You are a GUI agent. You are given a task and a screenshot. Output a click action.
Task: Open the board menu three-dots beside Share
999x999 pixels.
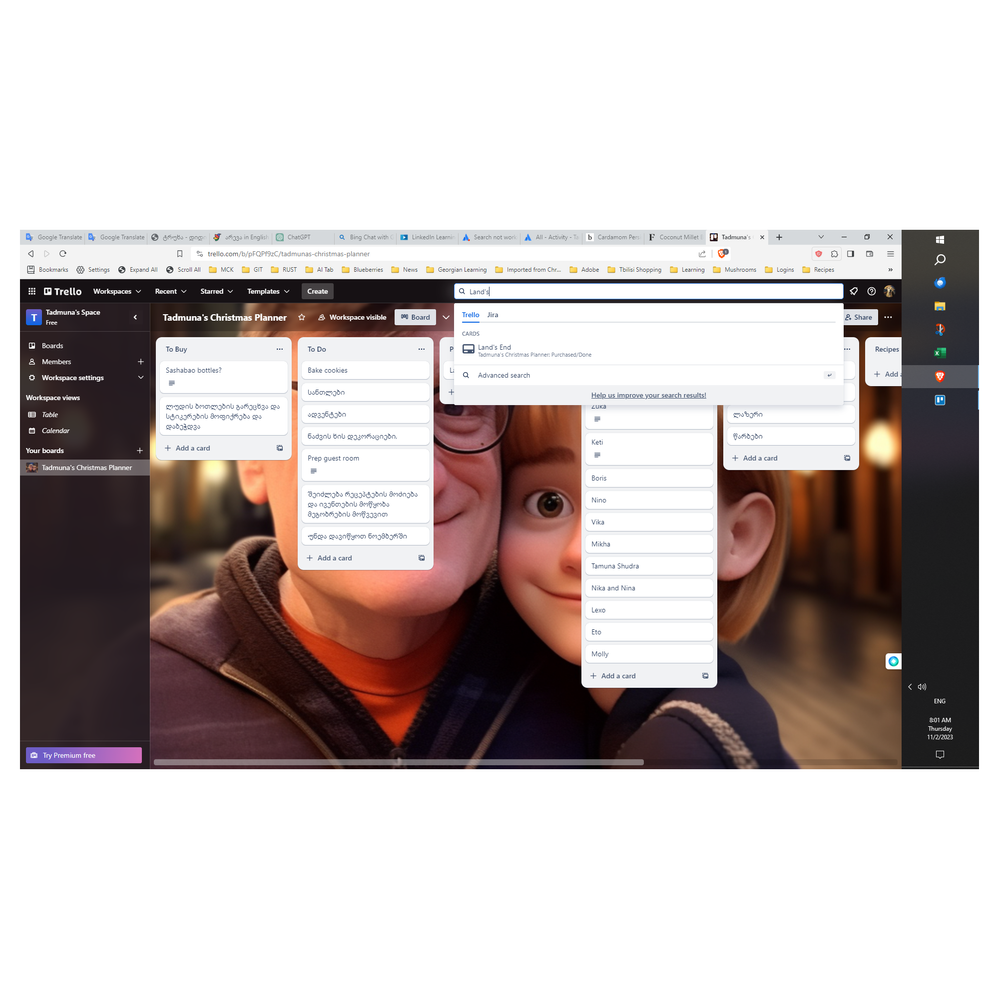(888, 317)
